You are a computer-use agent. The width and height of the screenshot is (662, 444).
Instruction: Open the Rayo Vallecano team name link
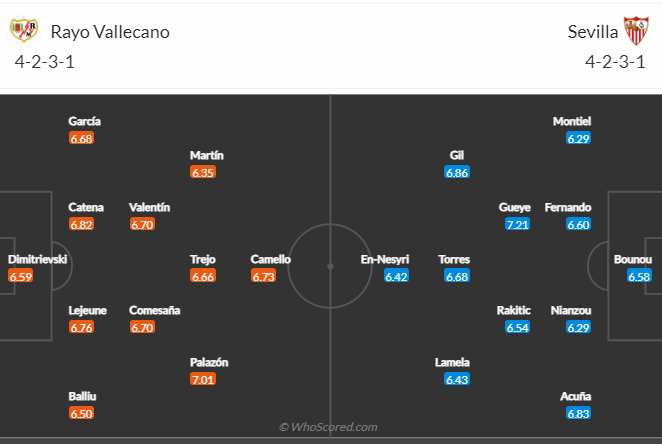(x=110, y=32)
